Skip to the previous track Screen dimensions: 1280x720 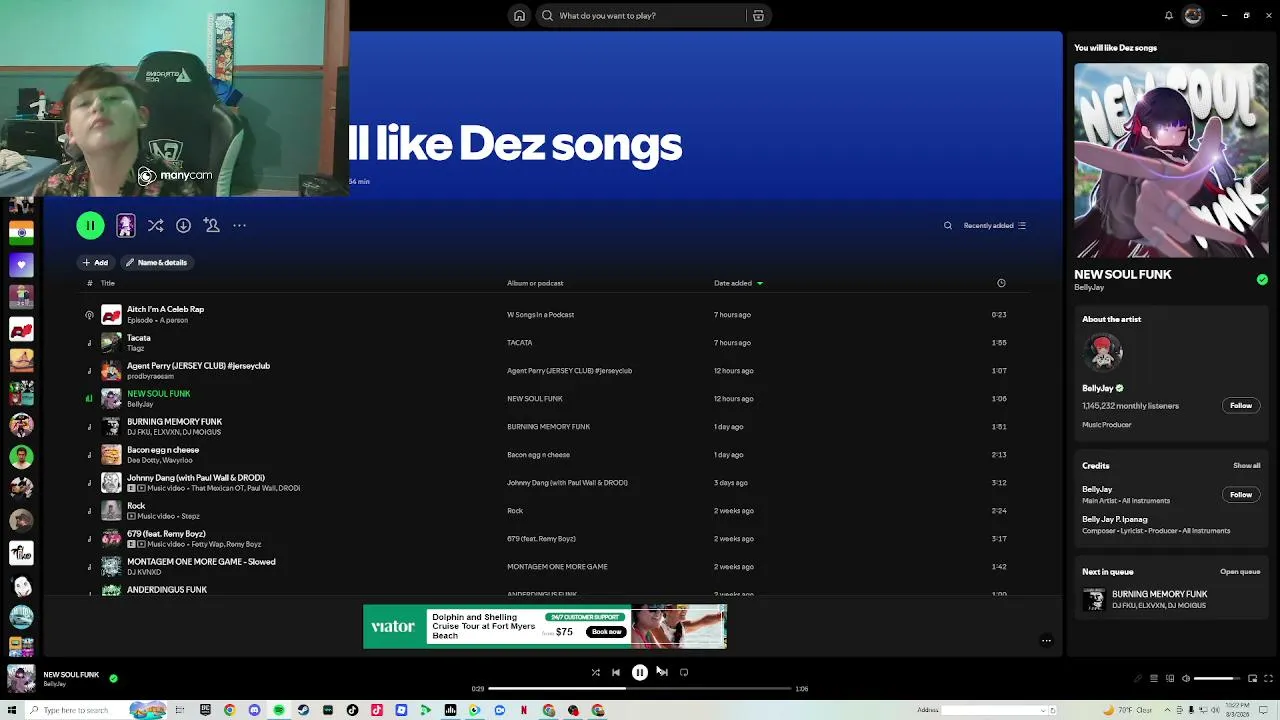616,673
